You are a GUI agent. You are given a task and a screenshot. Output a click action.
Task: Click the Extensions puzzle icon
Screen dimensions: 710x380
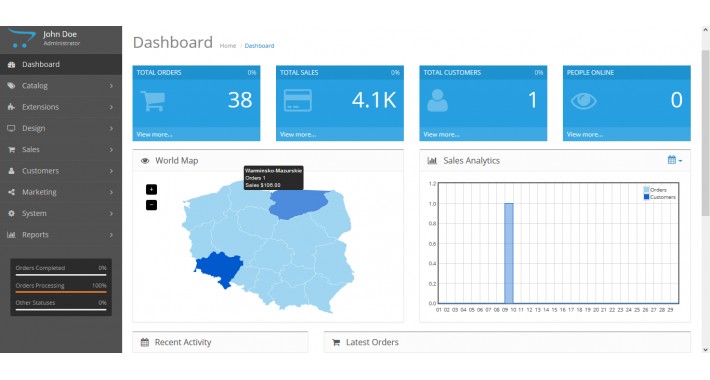point(11,107)
